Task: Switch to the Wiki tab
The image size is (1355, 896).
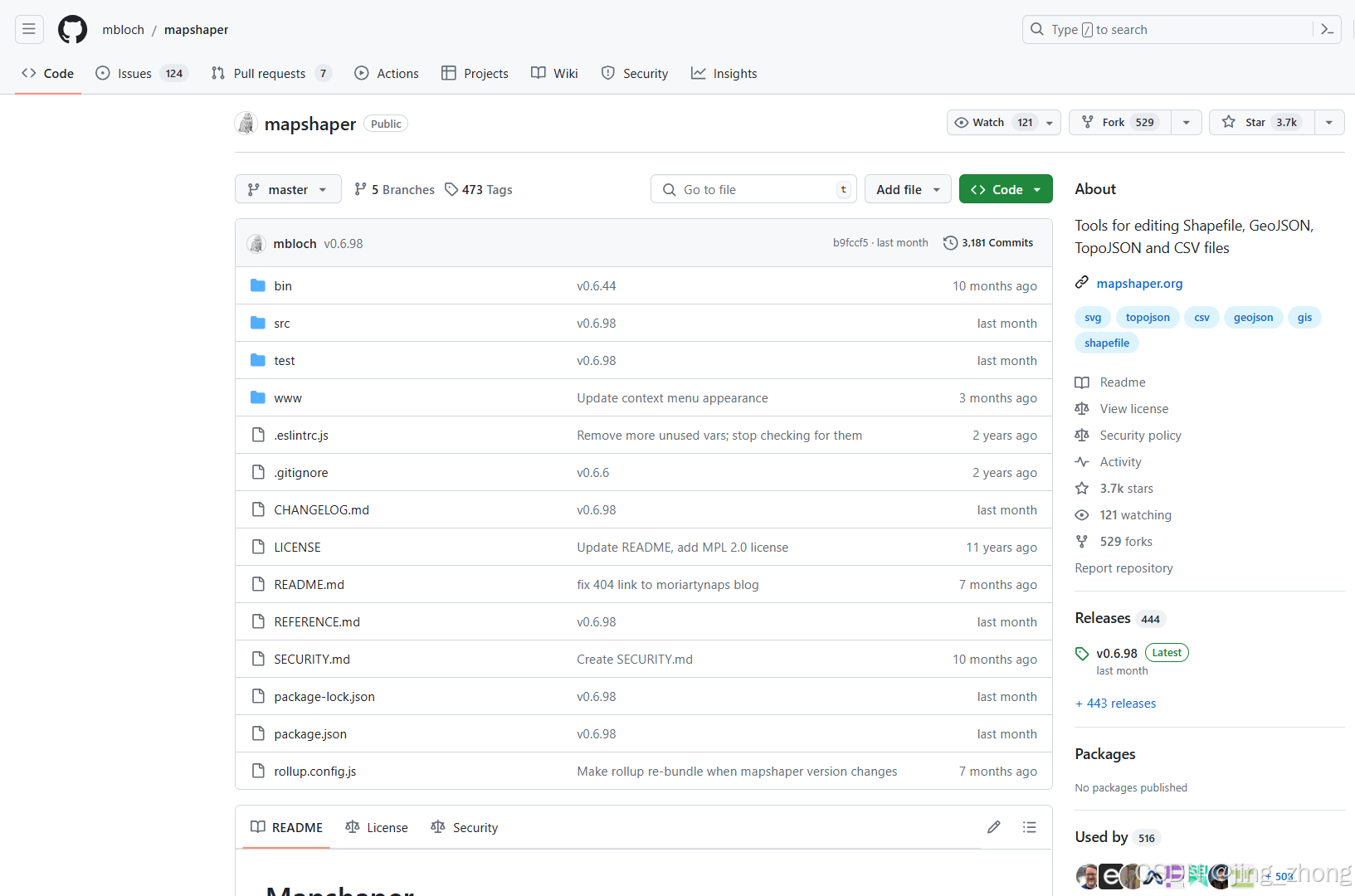Action: [554, 74]
